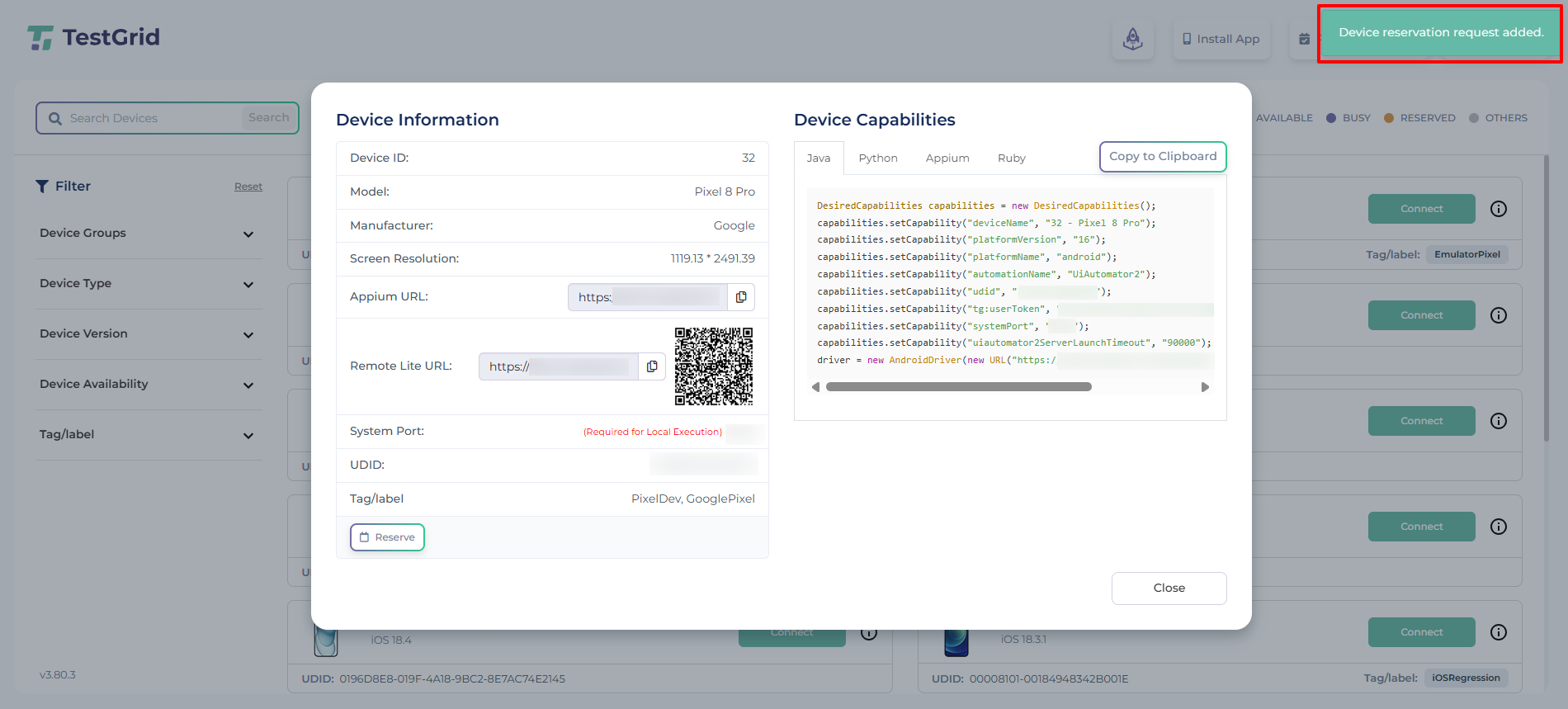Click info icon on iOSRegression device row

coord(1498,632)
